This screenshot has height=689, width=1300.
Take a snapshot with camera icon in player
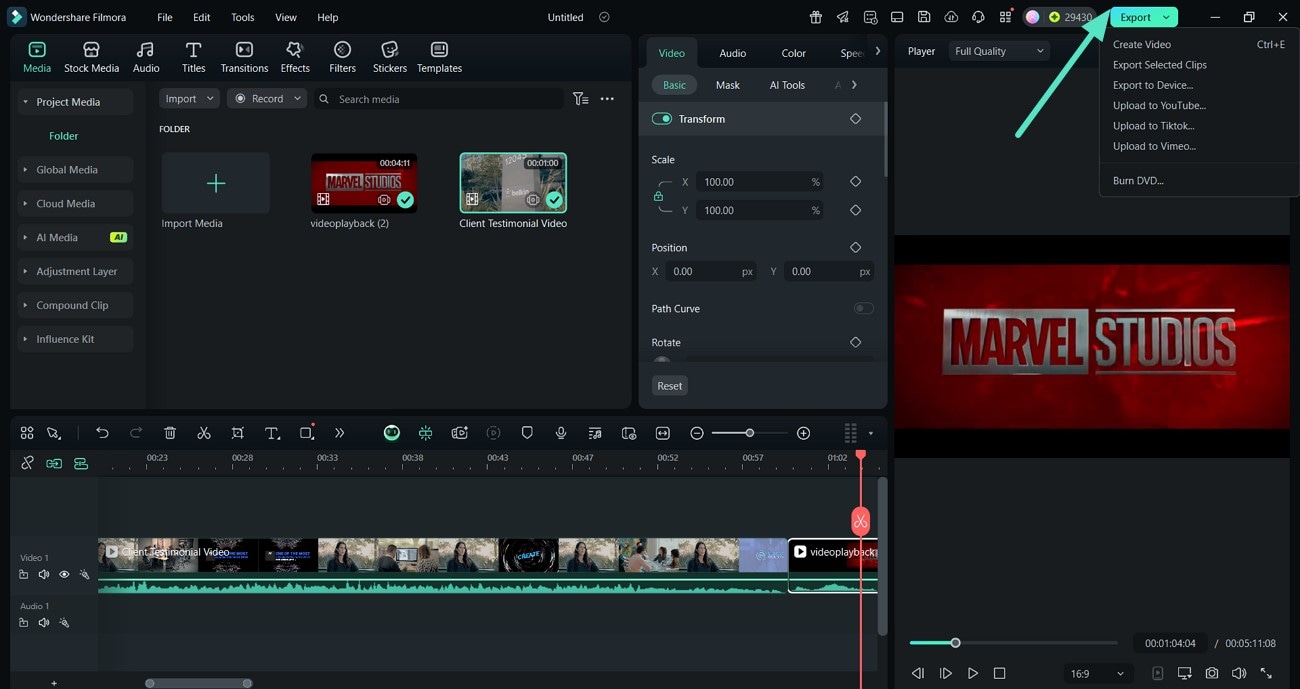[x=1212, y=674]
